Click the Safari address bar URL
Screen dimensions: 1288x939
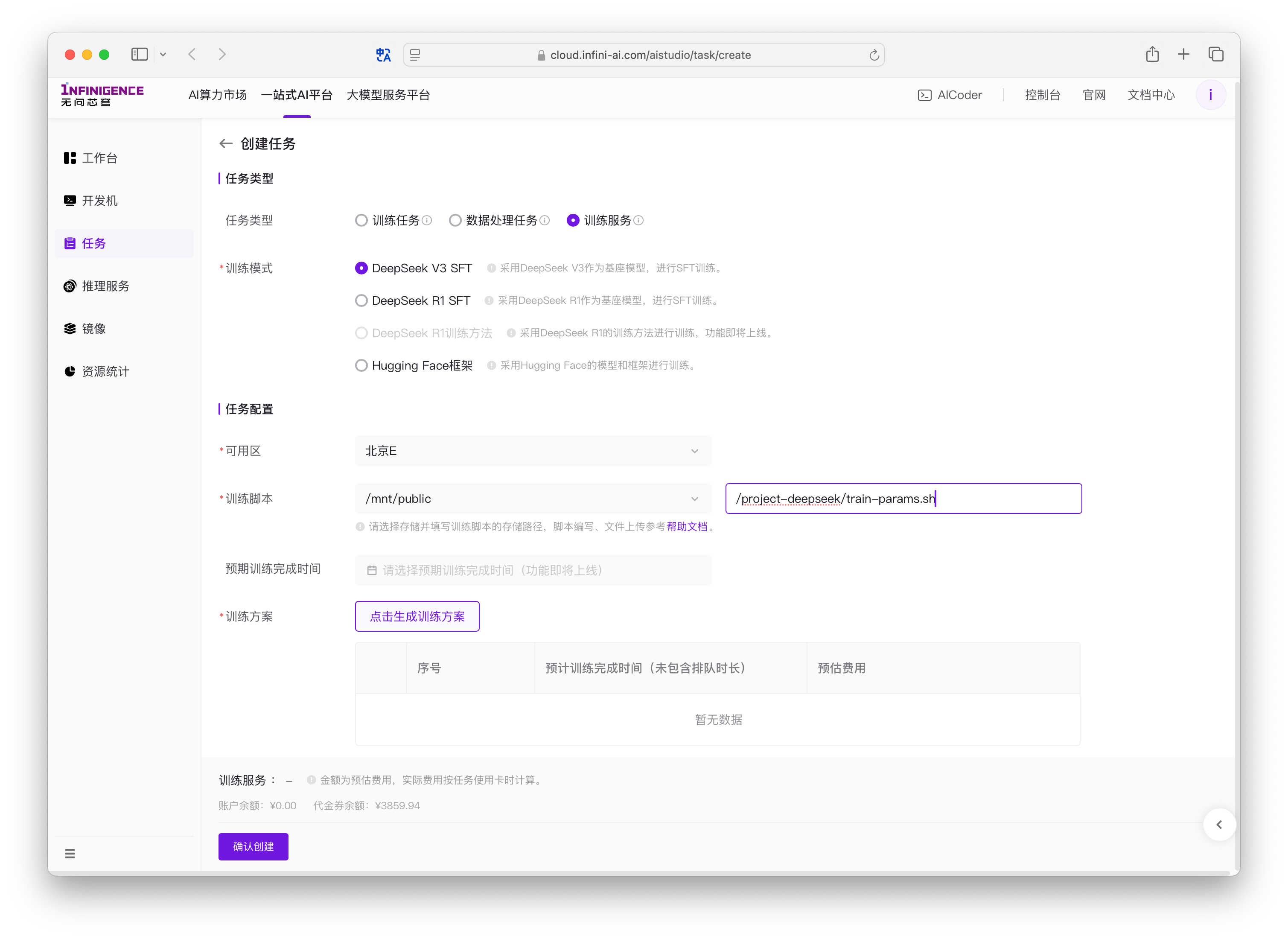tap(650, 55)
